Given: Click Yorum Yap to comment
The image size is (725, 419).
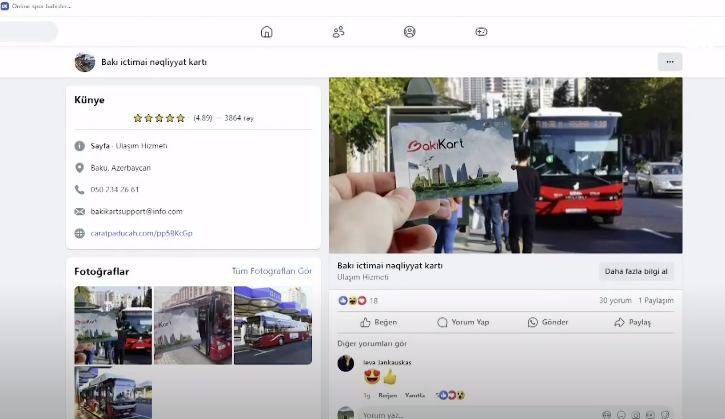Looking at the screenshot, I should (462, 322).
